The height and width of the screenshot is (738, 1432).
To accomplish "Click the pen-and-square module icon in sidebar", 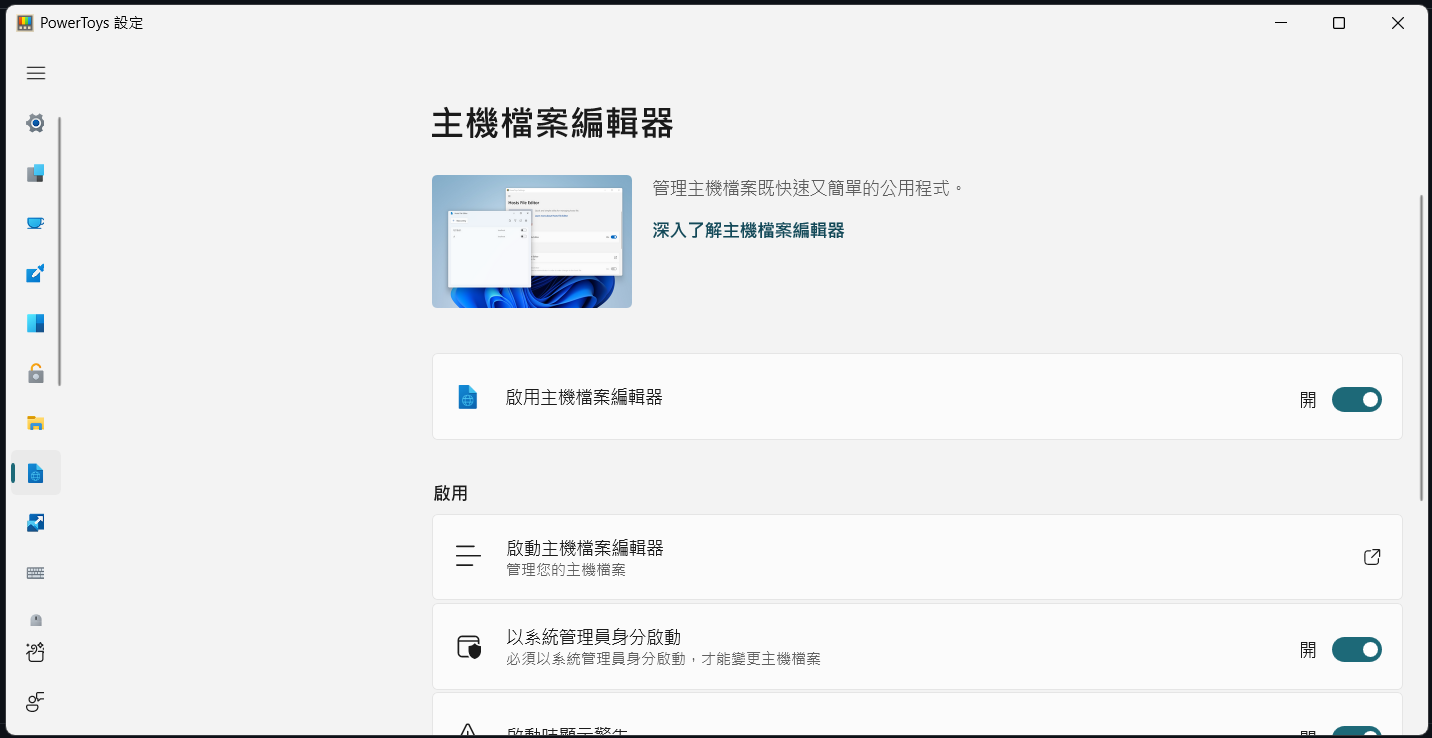I will click(x=35, y=272).
